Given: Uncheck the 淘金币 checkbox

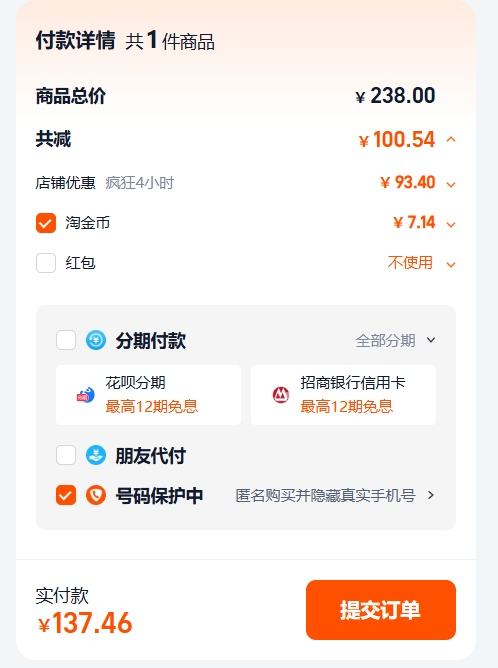Looking at the screenshot, I should pyautogui.click(x=46, y=223).
